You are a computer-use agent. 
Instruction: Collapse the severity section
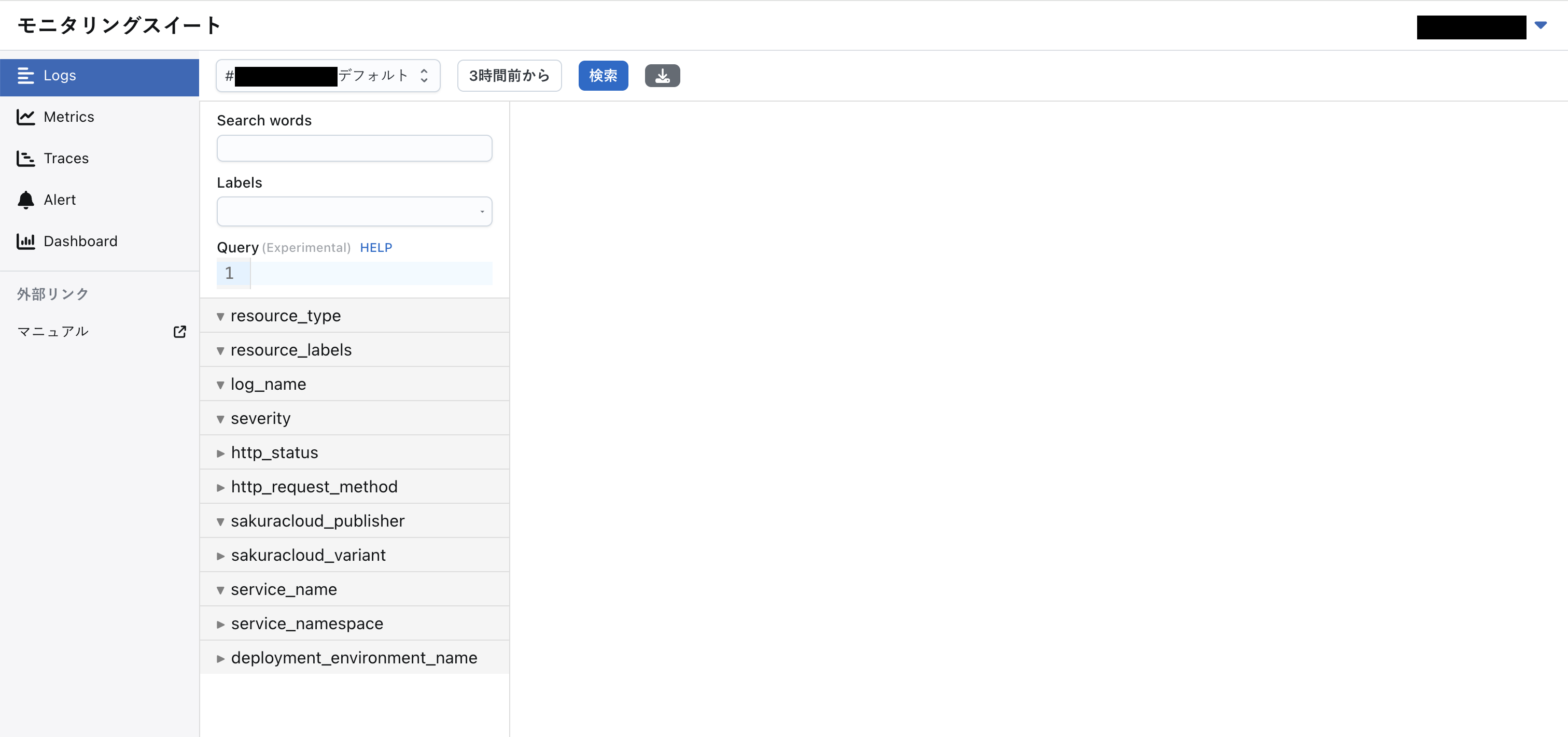354,418
